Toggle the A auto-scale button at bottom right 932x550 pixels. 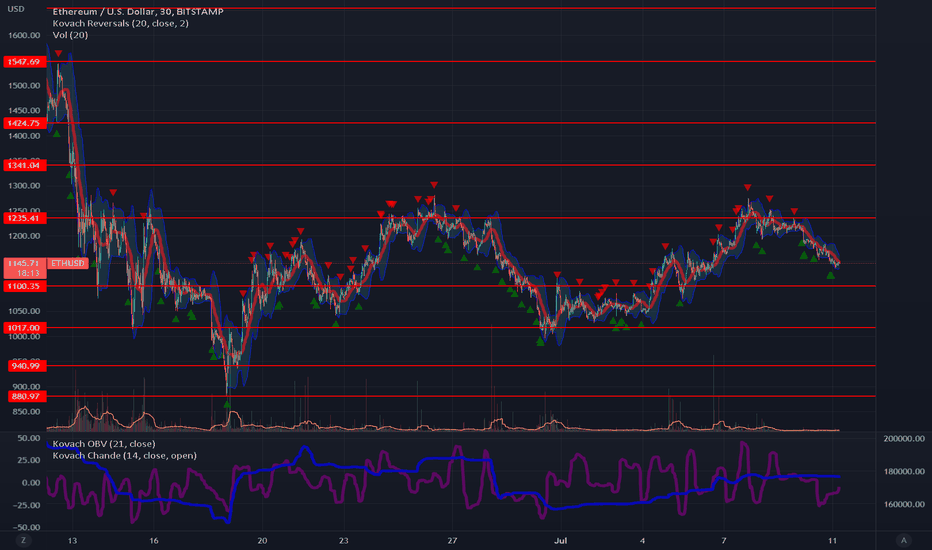(903, 540)
